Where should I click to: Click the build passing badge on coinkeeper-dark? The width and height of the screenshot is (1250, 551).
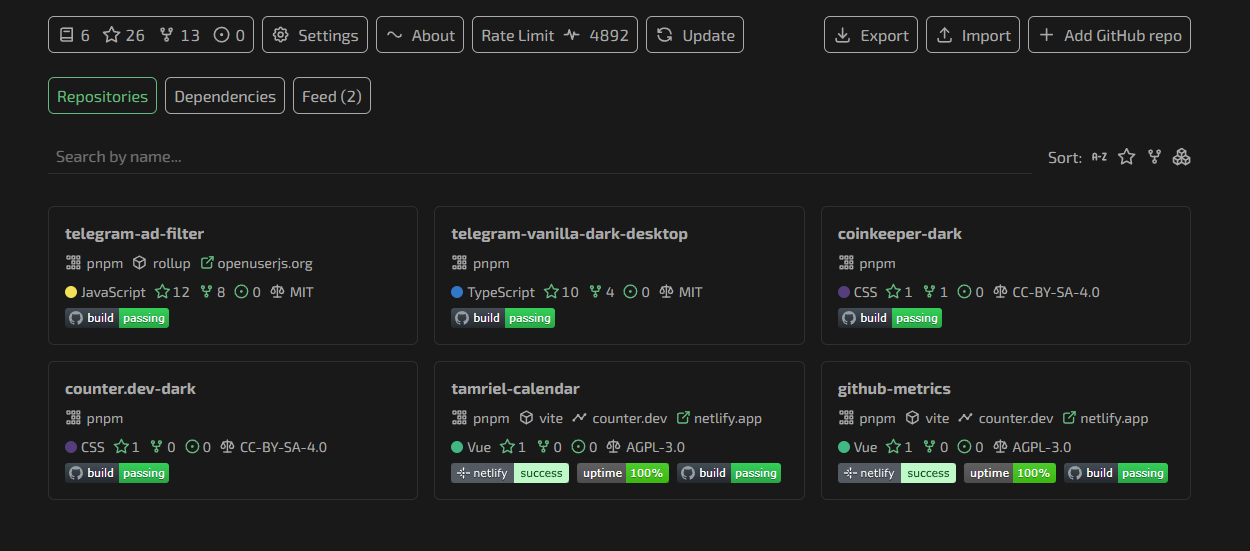(x=890, y=318)
